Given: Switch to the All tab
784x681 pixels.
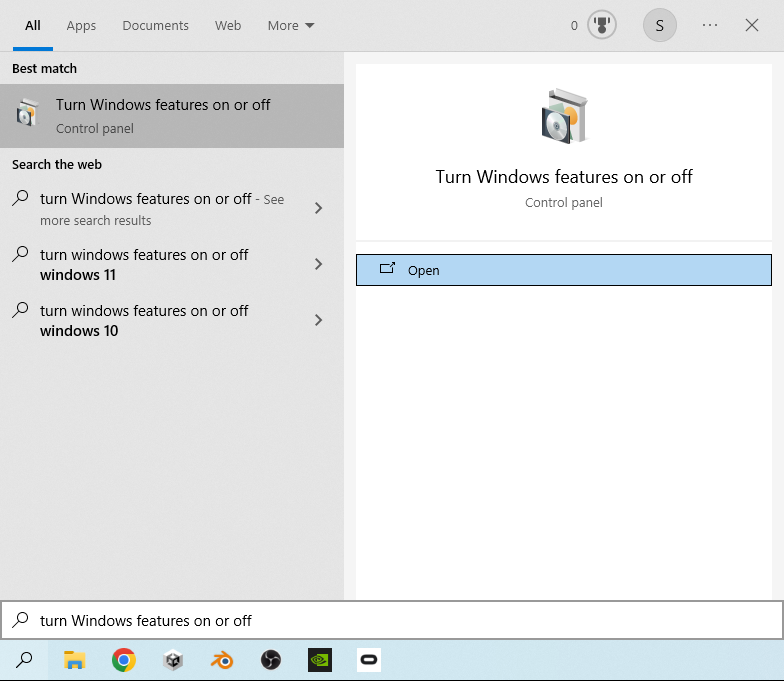Looking at the screenshot, I should point(33,26).
